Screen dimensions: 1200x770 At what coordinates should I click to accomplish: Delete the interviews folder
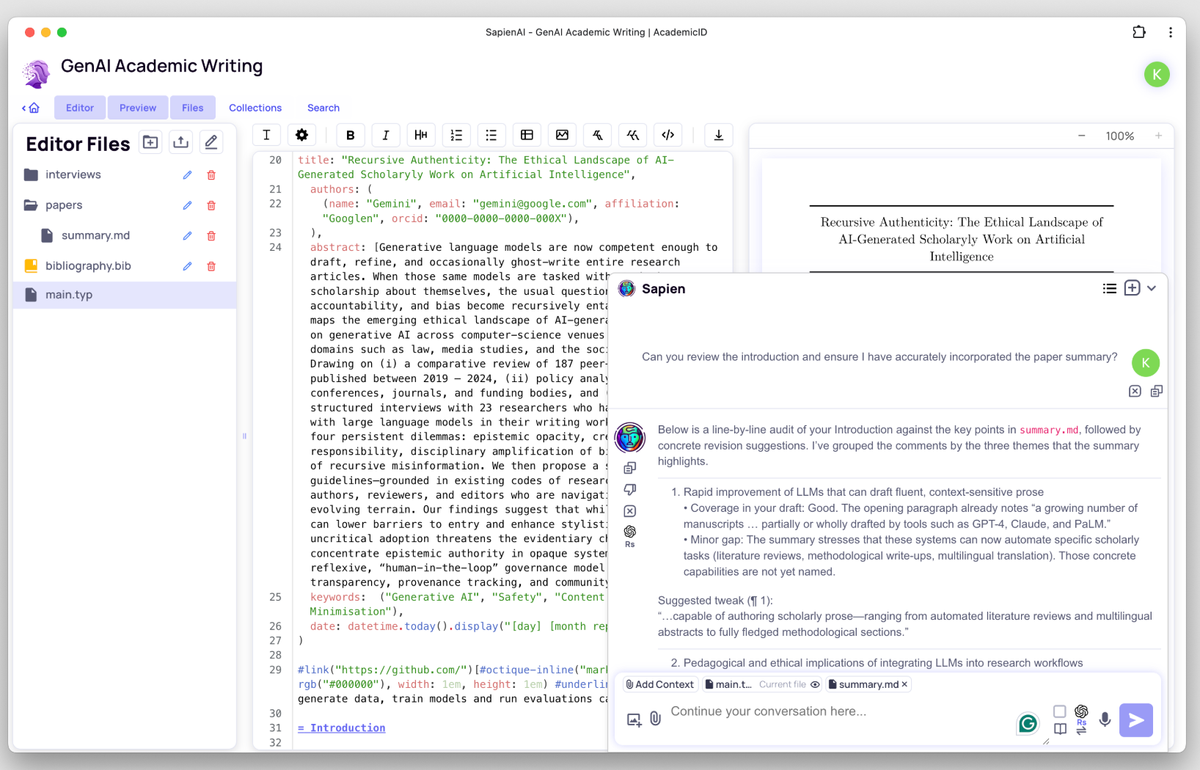point(211,175)
